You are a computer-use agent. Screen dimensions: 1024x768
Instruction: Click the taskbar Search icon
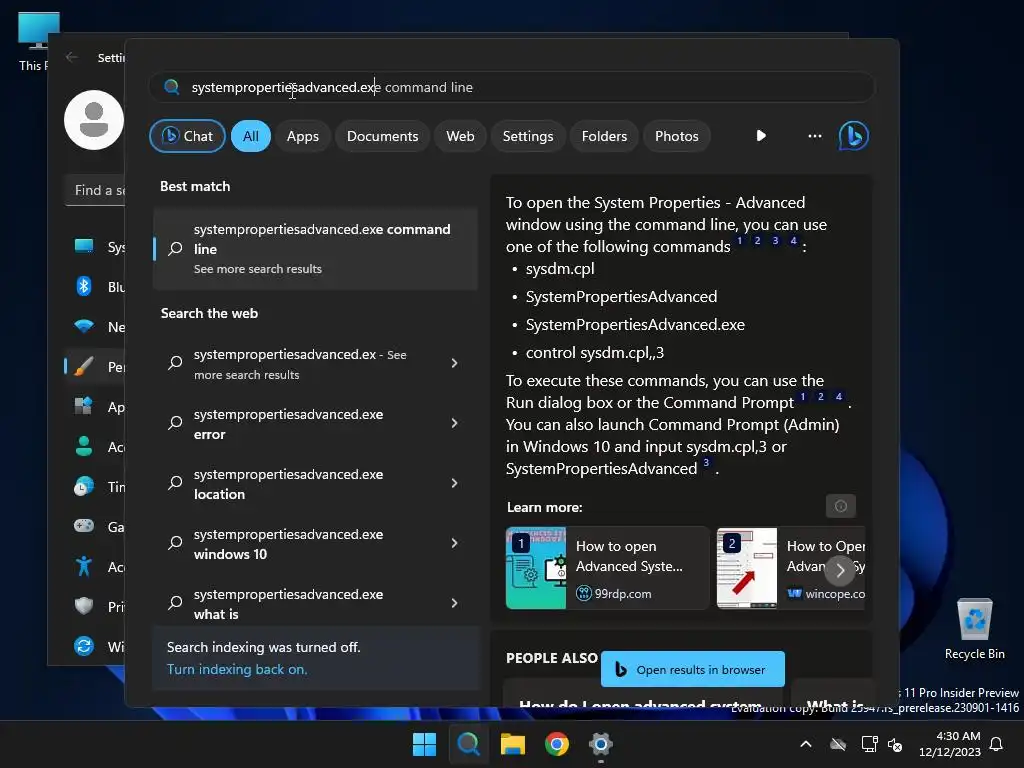click(468, 744)
